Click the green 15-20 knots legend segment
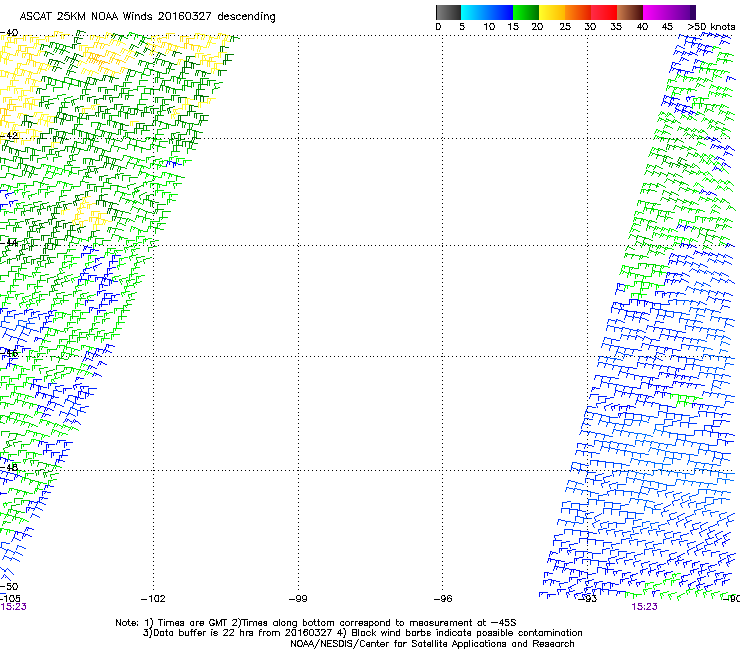The height and width of the screenshot is (650, 740). 526,12
